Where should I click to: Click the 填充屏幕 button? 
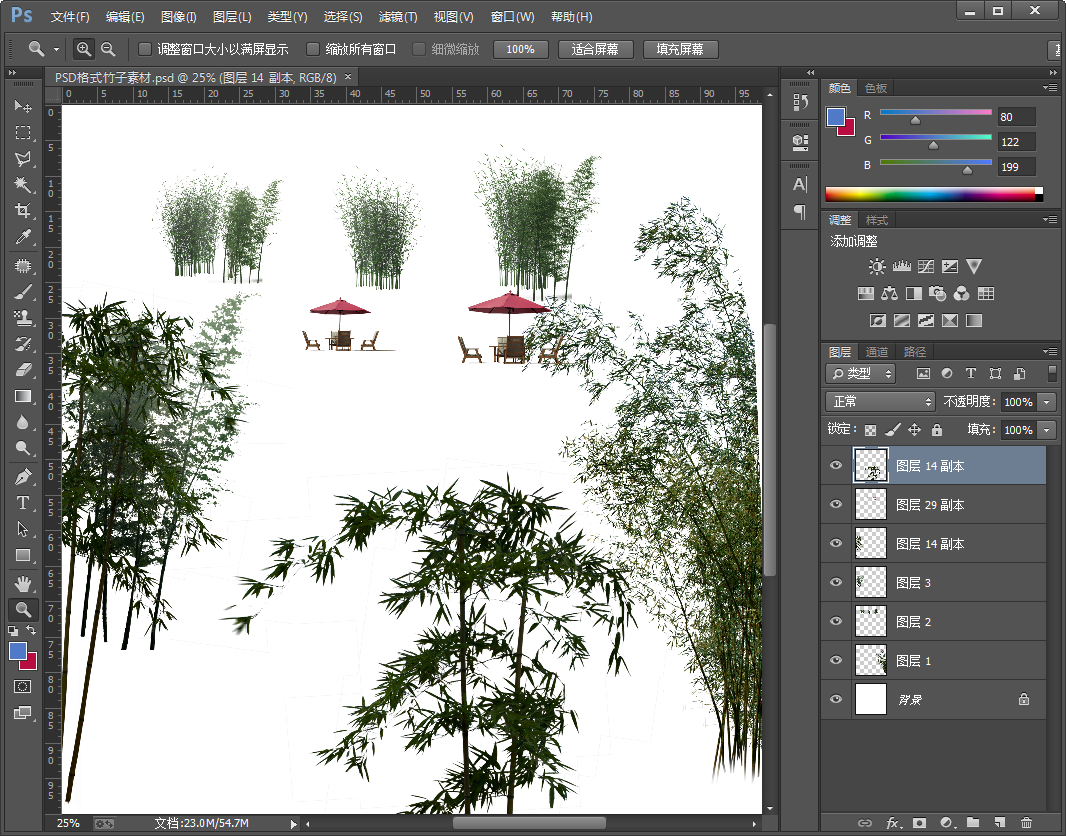[680, 49]
